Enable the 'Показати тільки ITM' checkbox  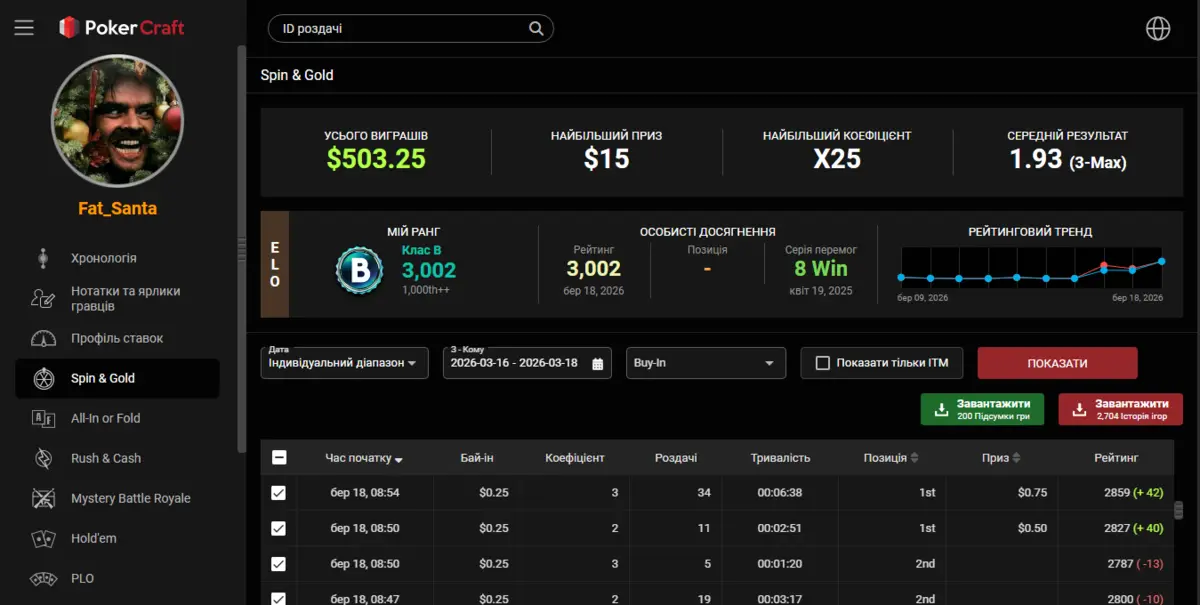(x=823, y=363)
